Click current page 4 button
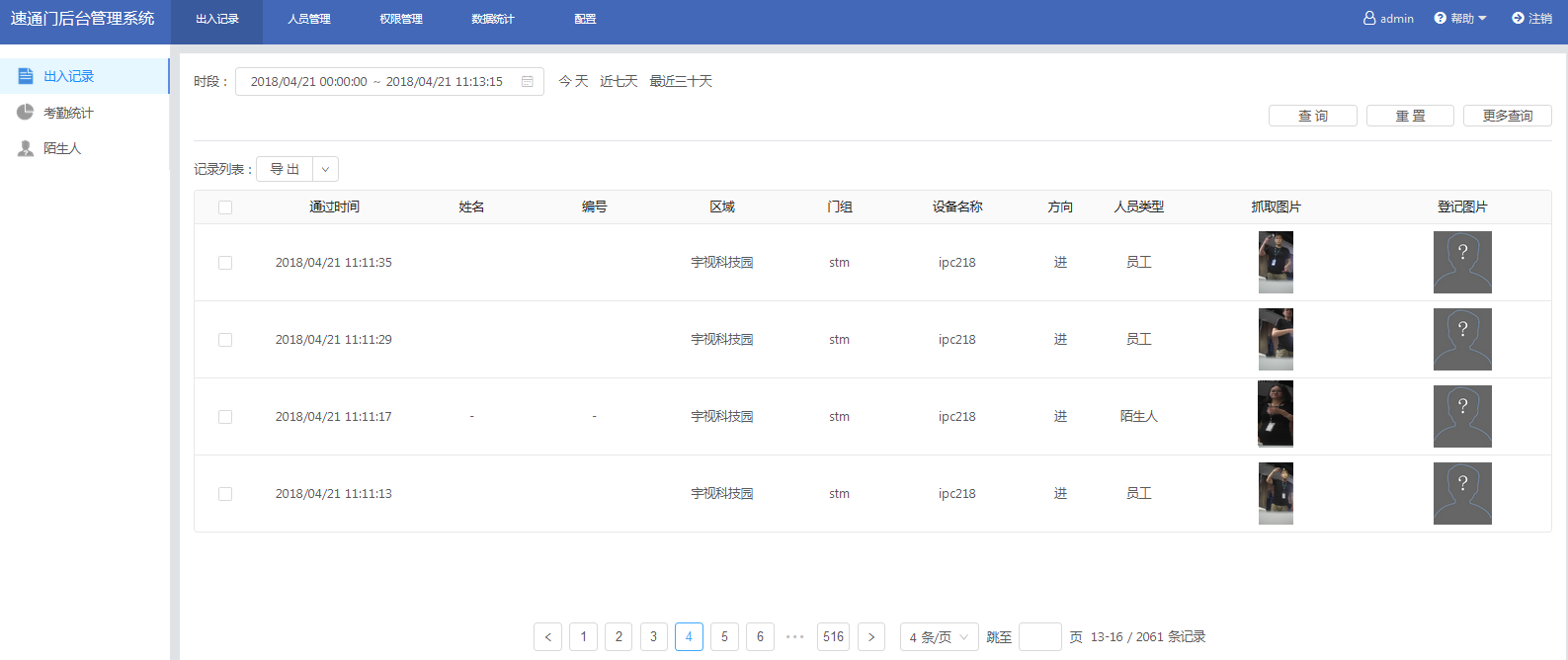 689,637
